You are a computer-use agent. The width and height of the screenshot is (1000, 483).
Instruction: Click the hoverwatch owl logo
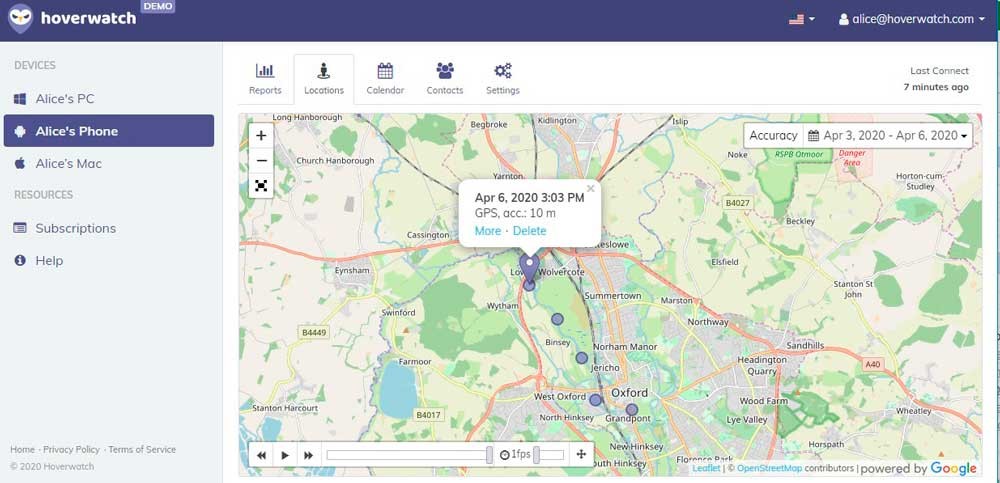(x=20, y=19)
